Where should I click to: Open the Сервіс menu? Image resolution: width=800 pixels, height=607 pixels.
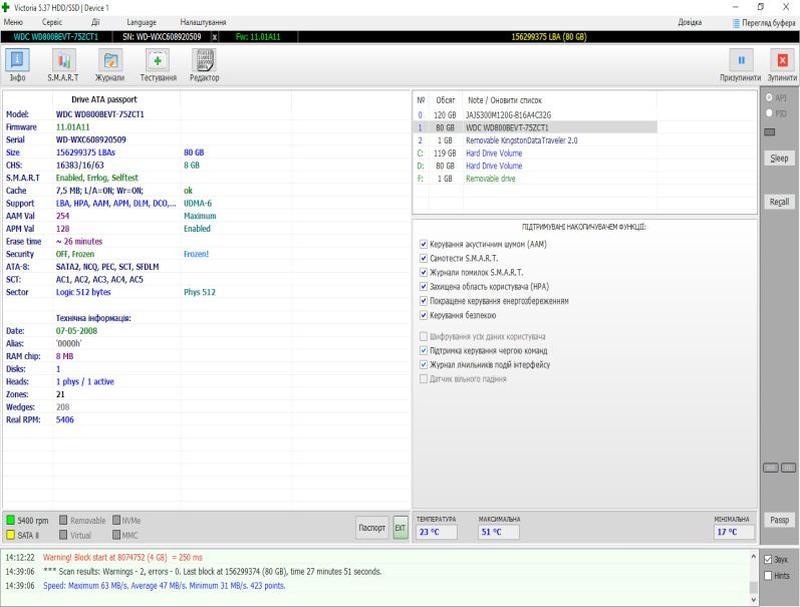click(52, 22)
